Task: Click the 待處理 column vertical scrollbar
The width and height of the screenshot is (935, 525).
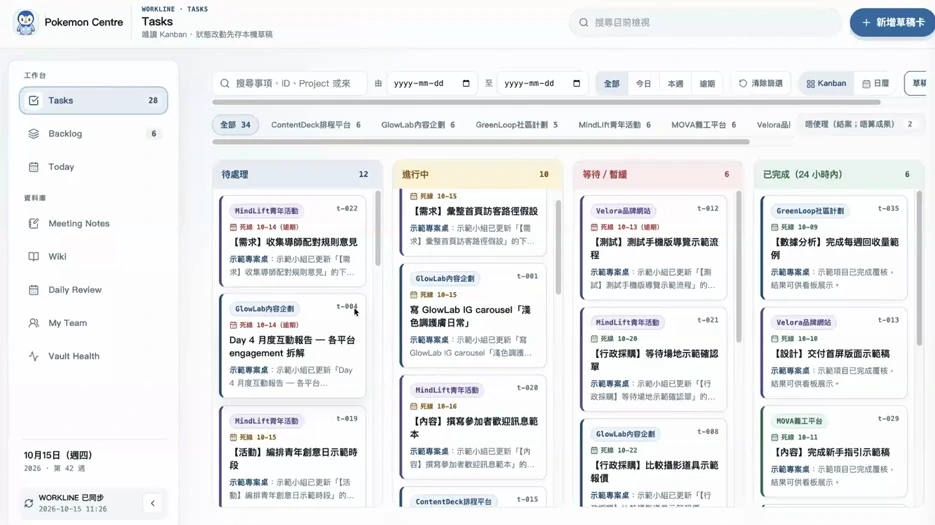Action: 377,228
